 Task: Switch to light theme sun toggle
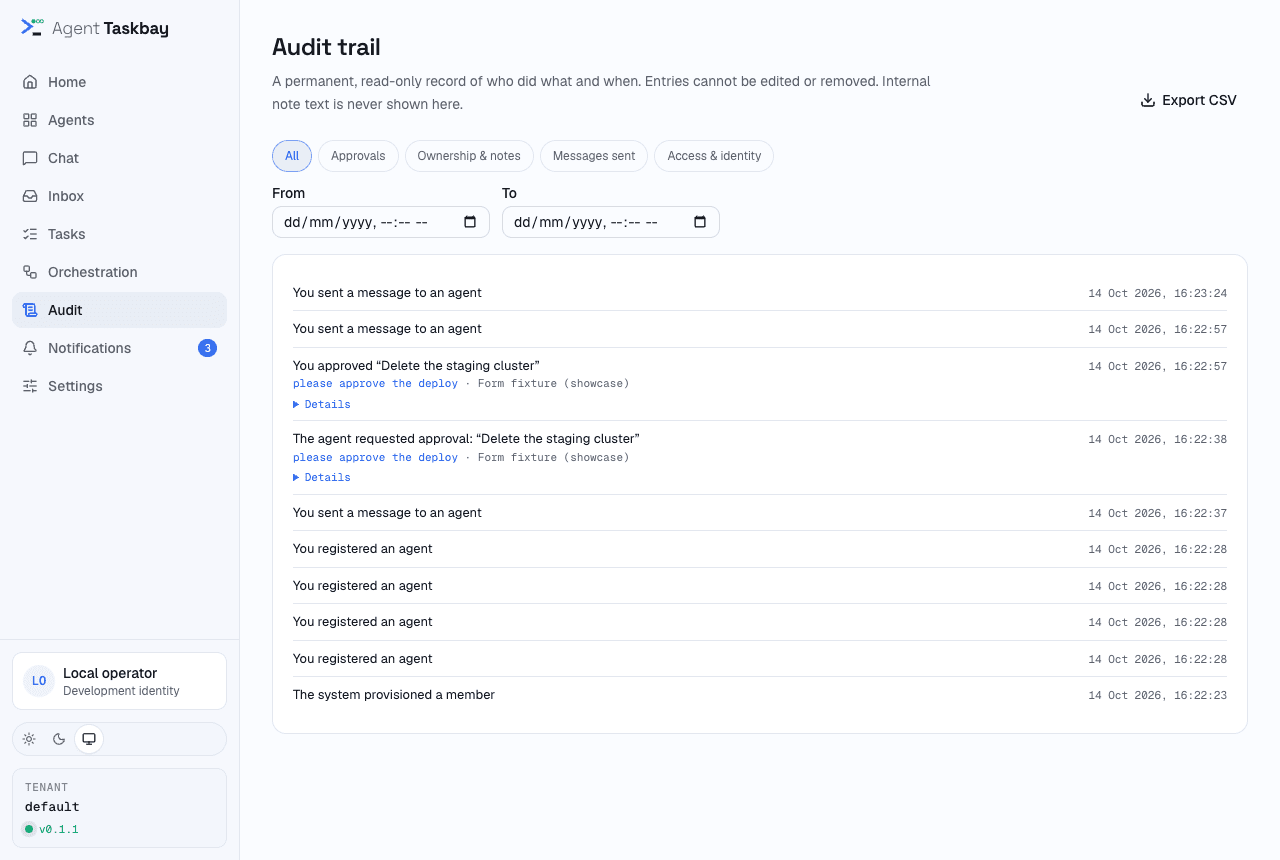(x=29, y=739)
